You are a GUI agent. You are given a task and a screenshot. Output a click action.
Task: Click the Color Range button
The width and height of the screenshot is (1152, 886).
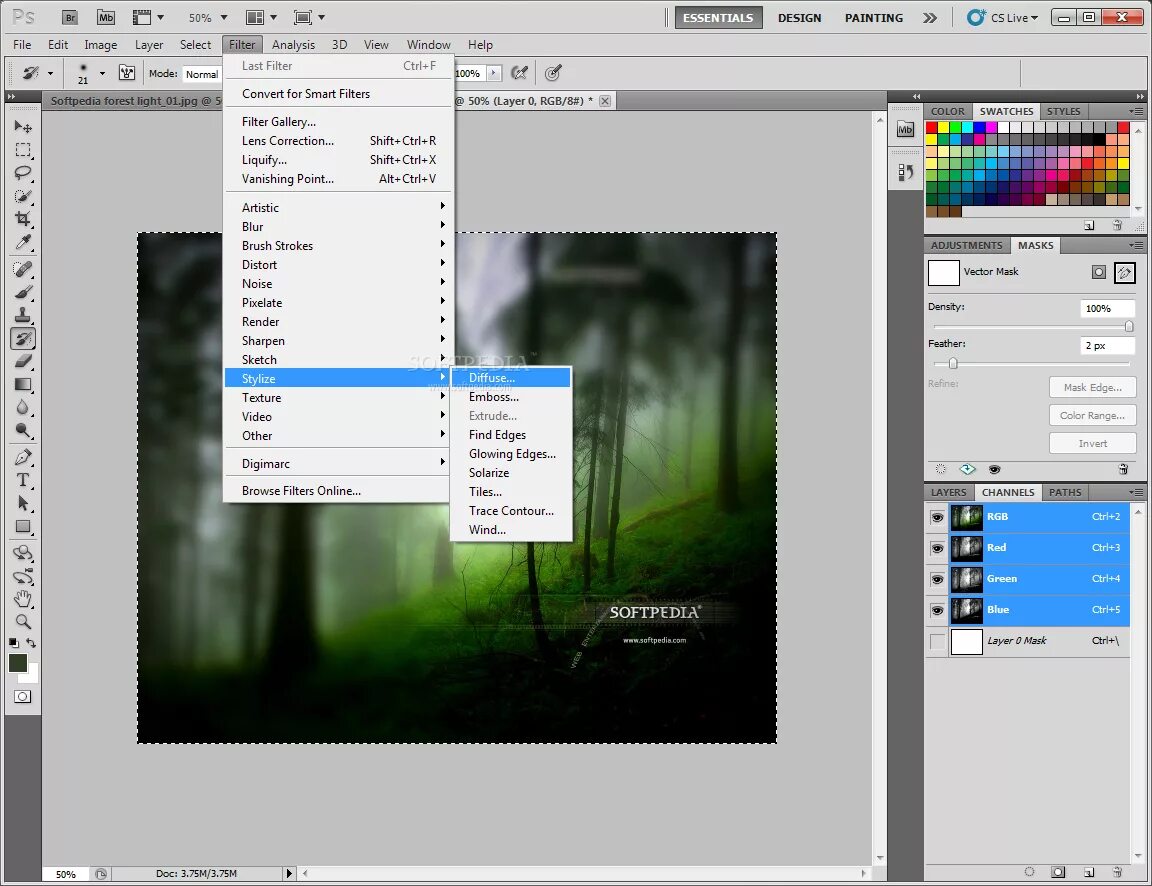coord(1092,416)
